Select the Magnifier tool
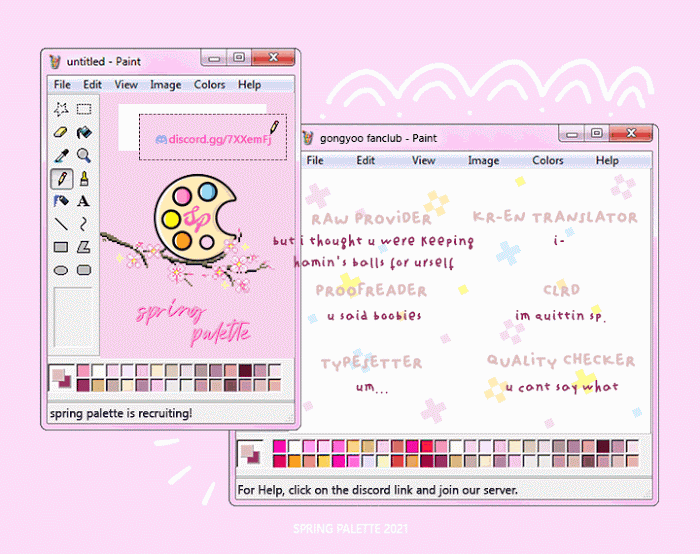 (85, 155)
